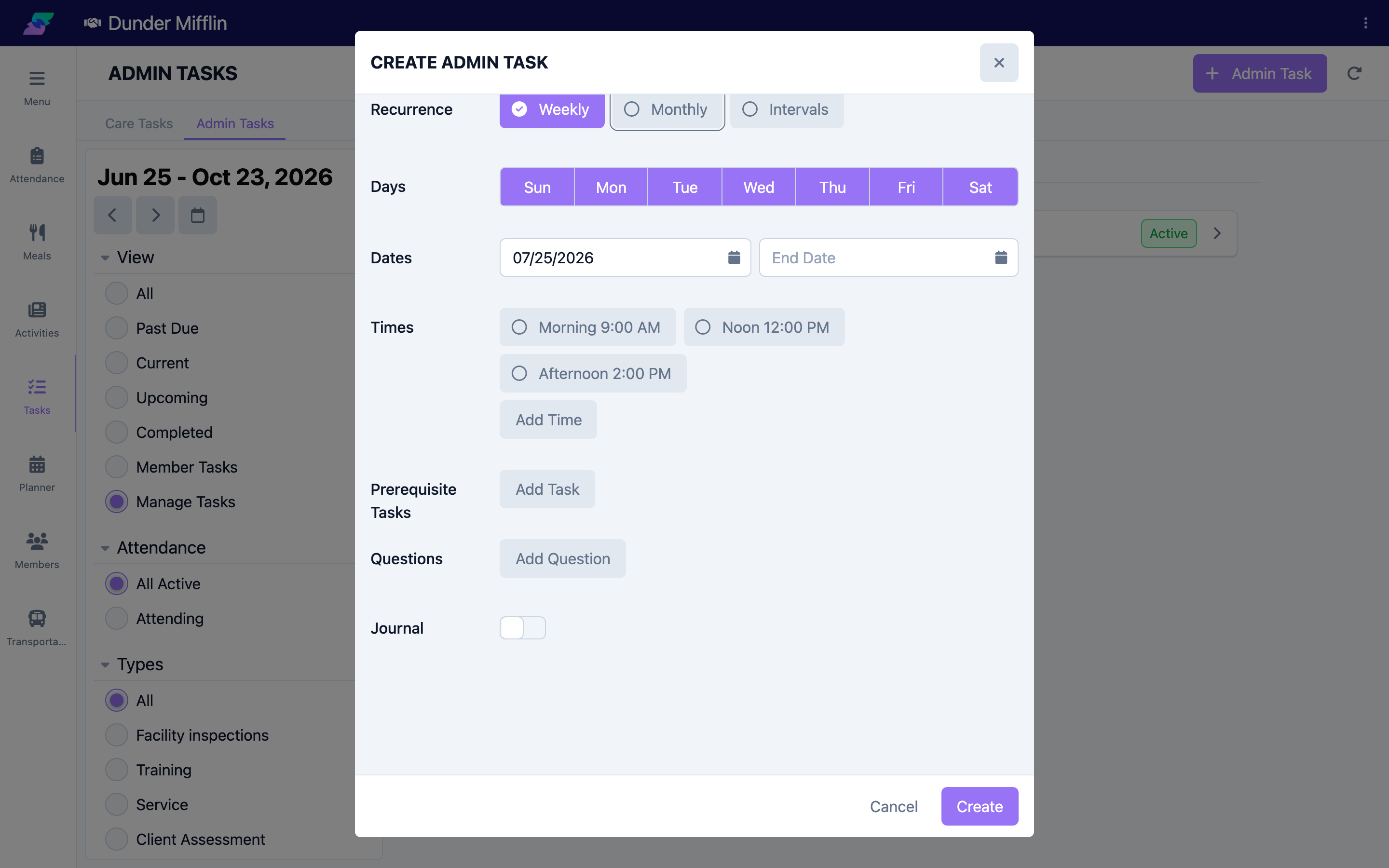1389x868 pixels.
Task: Go to next date range arrow
Action: point(155,215)
